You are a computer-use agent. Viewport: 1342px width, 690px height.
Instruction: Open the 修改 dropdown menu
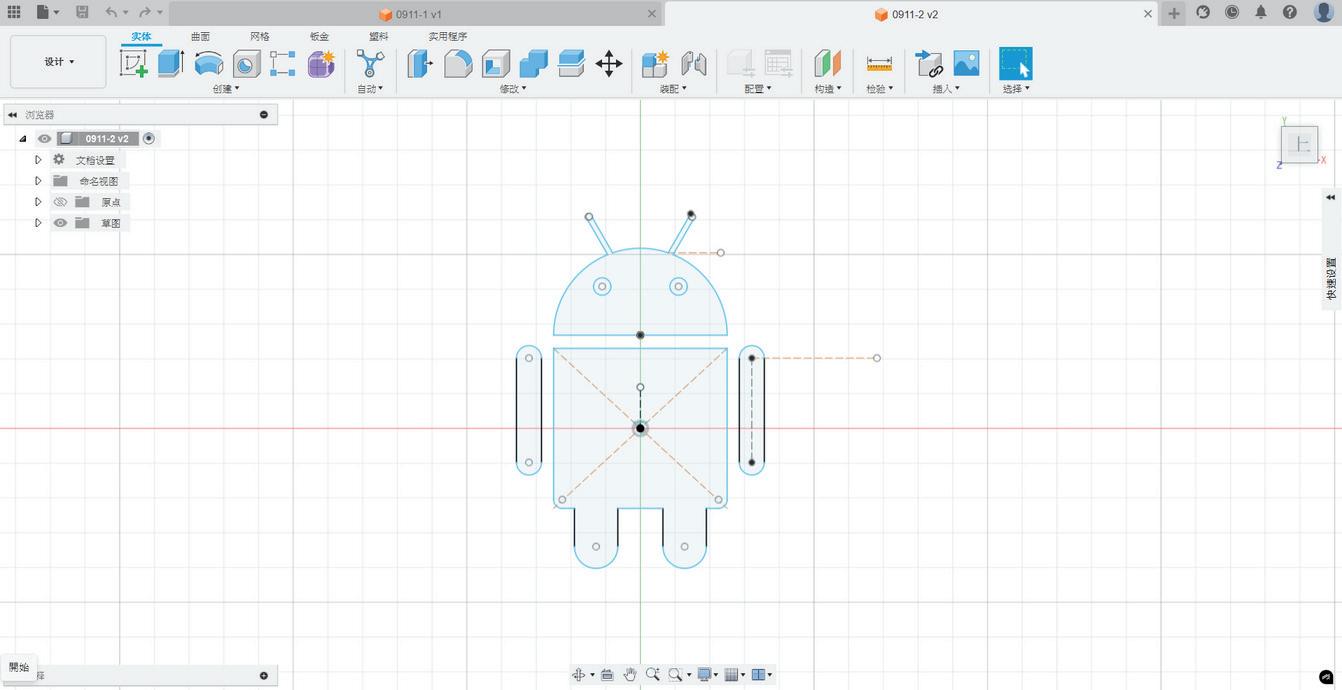coord(513,89)
